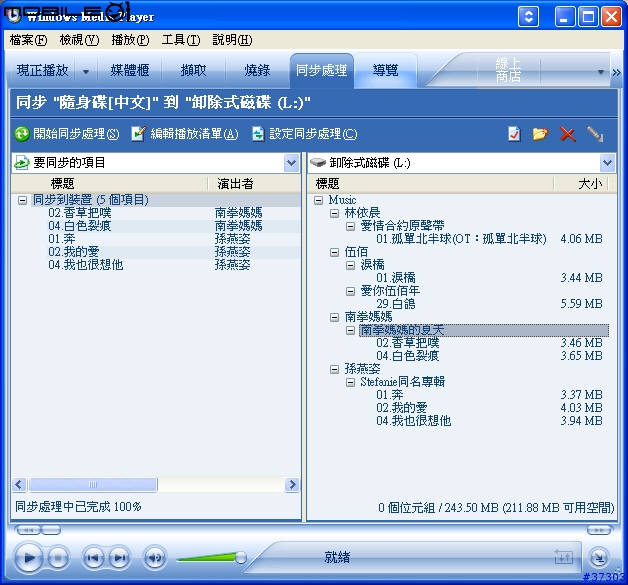This screenshot has width=628, height=585.
Task: Open 設定同步處理 sync settings
Action: (304, 134)
